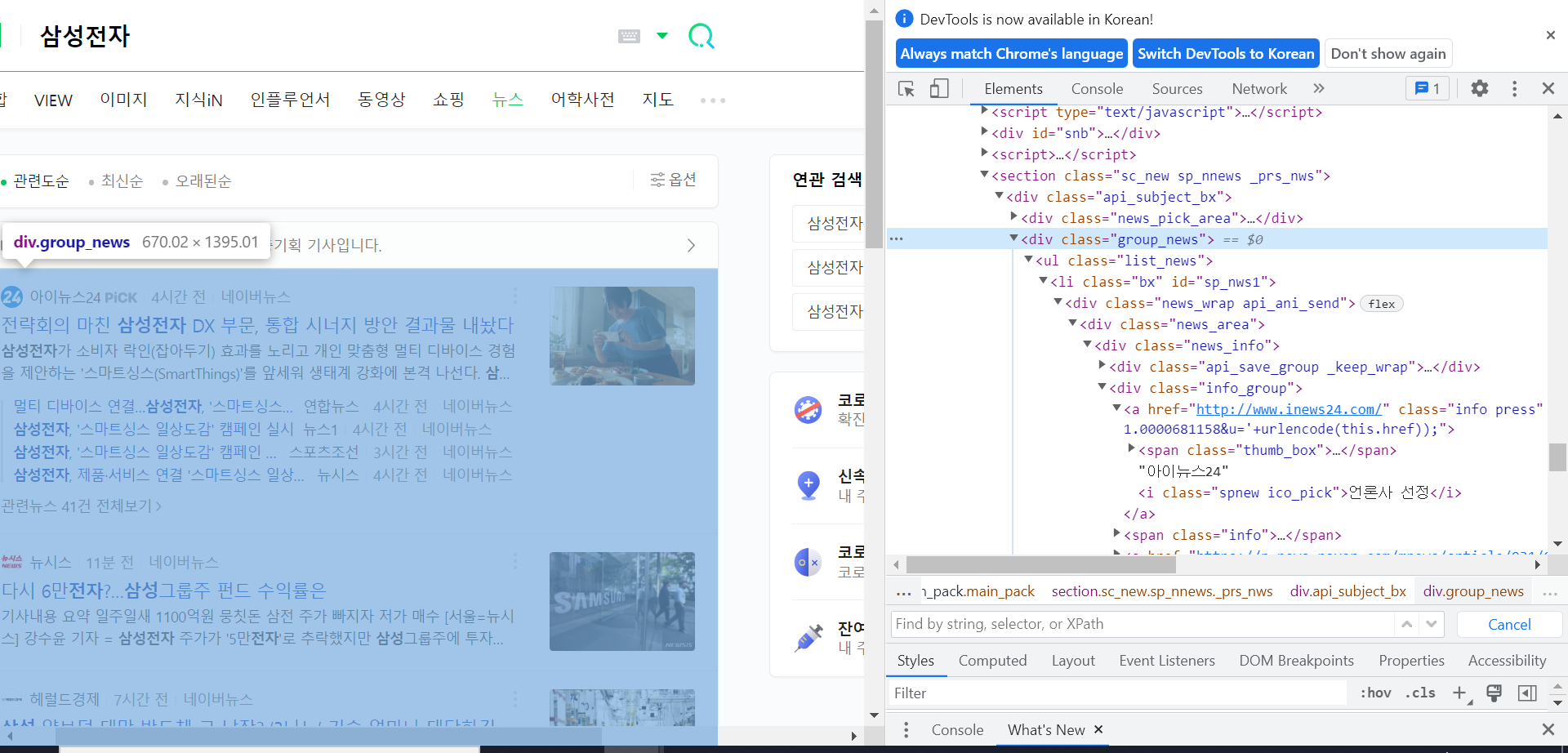The image size is (1568, 753).
Task: Open the DOM Breakpoints pane tab
Action: 1296,661
